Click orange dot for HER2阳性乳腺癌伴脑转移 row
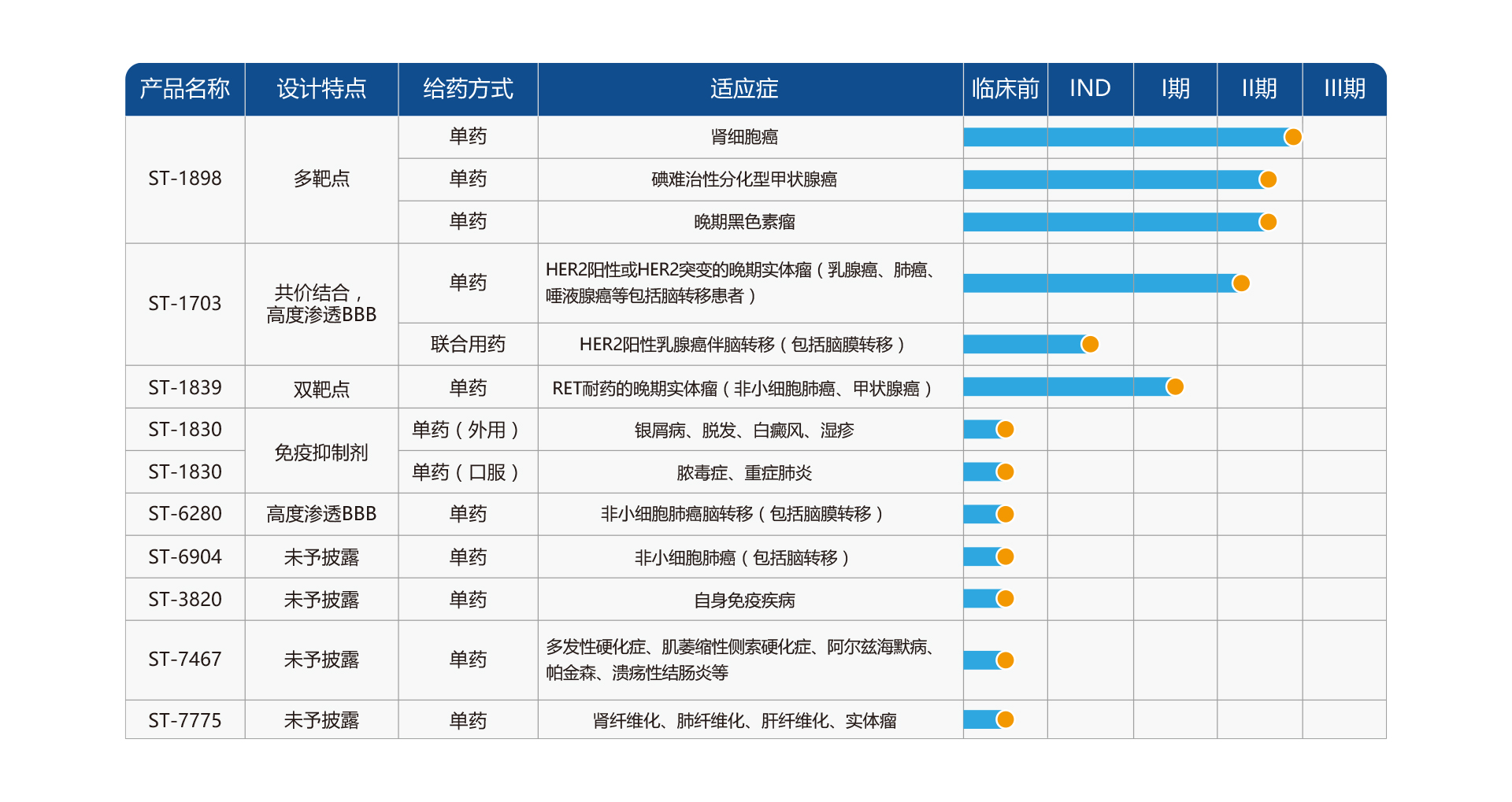1512x802 pixels. coord(1090,344)
